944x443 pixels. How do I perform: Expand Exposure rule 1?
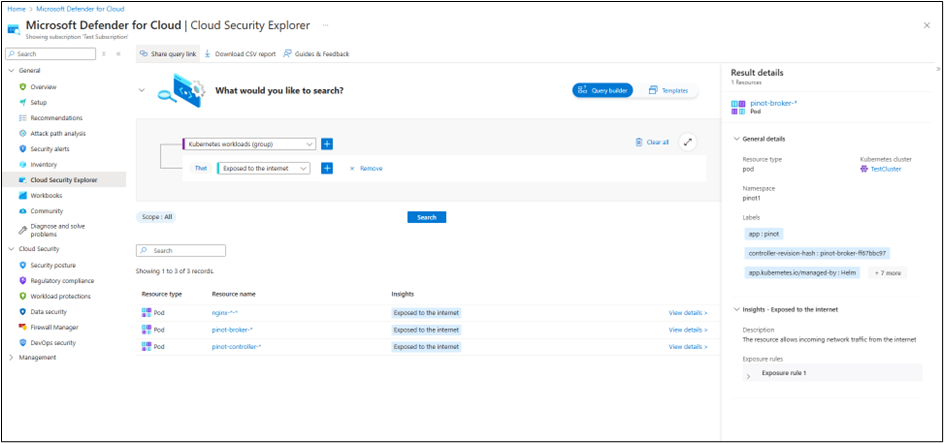click(x=748, y=376)
